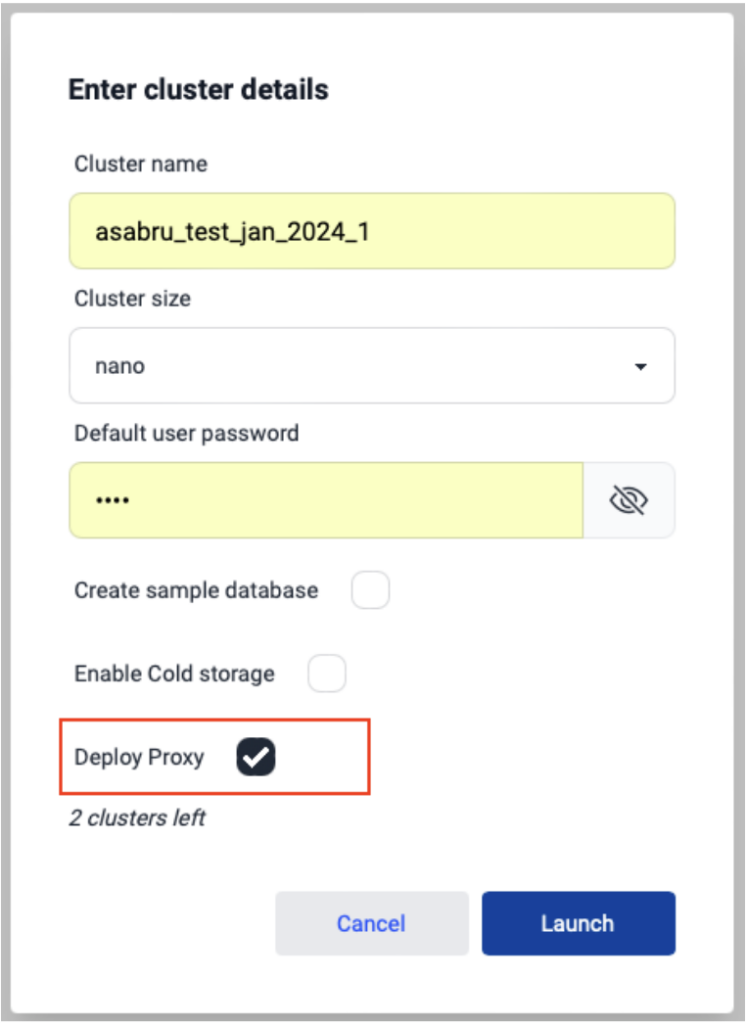
Task: Click the Cluster size dropdown arrow
Action: [644, 366]
